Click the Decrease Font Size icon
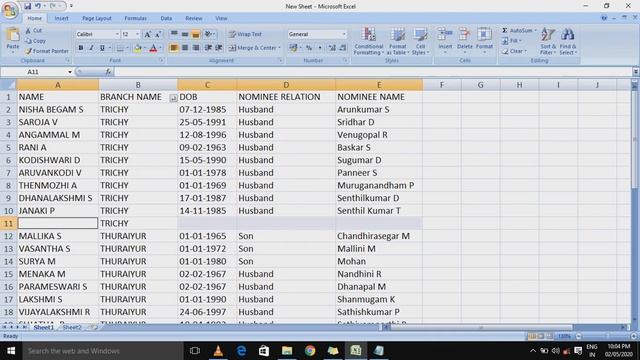The height and width of the screenshot is (360, 640). pos(158,34)
